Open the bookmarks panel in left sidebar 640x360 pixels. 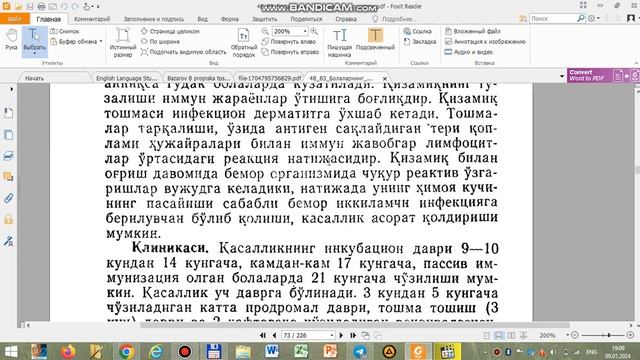click(8, 113)
